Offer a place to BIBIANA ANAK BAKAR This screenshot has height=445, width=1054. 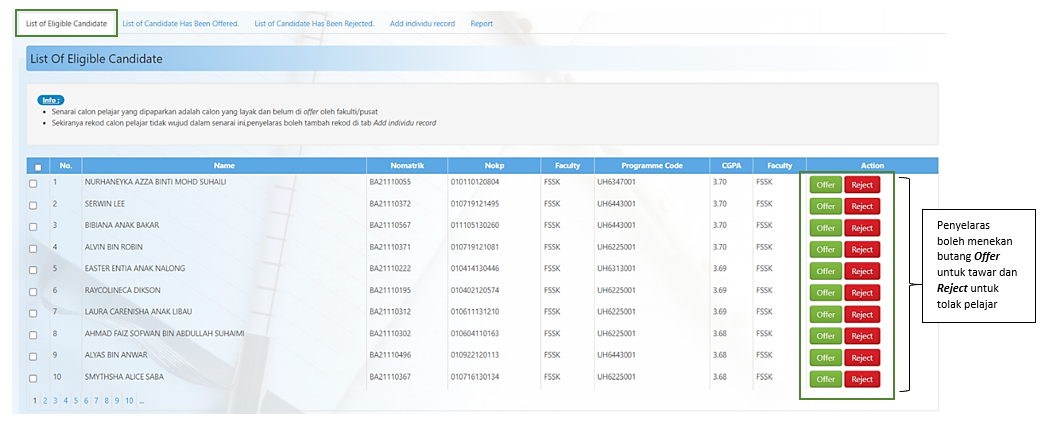(825, 228)
